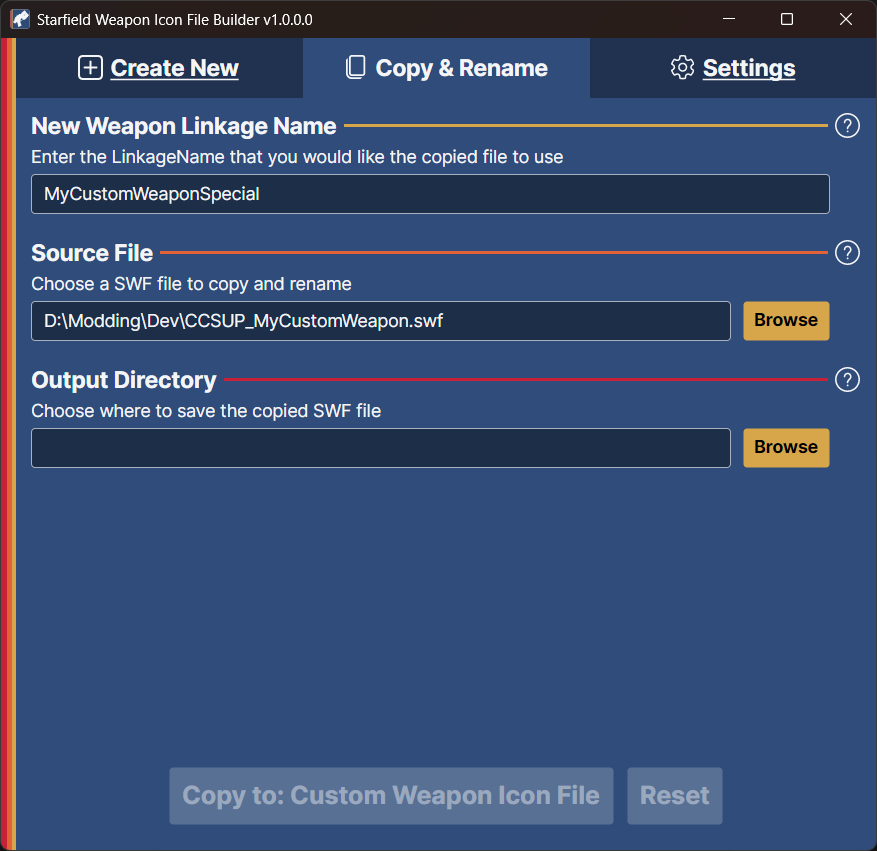This screenshot has height=851, width=877.
Task: Switch to the Copy & Rename tab
Action: pyautogui.click(x=446, y=68)
